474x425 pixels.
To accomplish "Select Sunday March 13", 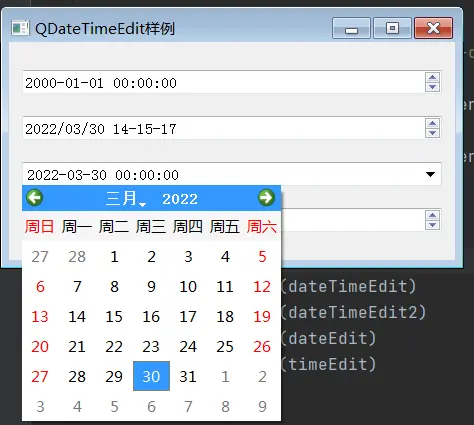I will (40, 317).
